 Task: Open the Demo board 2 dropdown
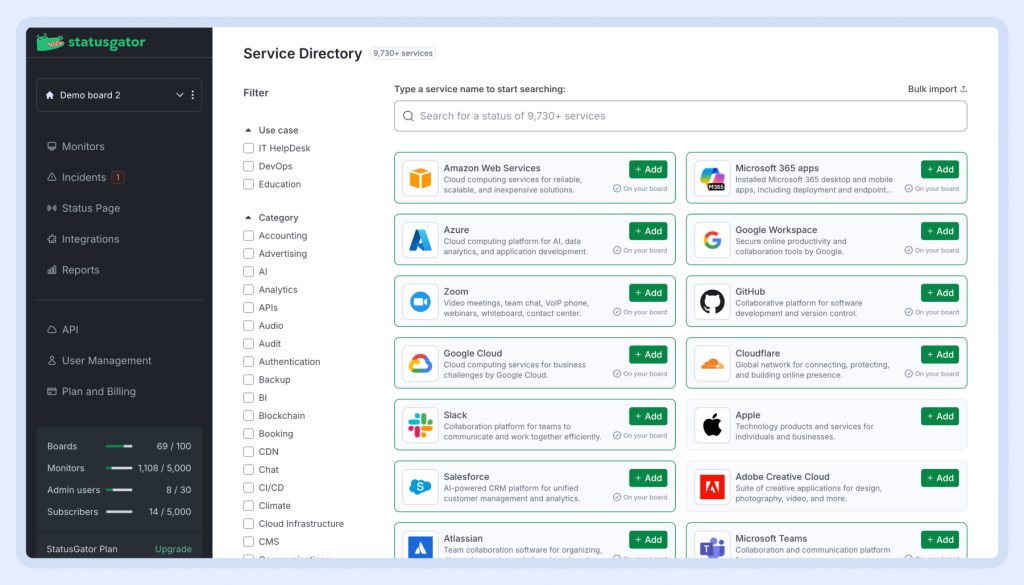pos(179,95)
